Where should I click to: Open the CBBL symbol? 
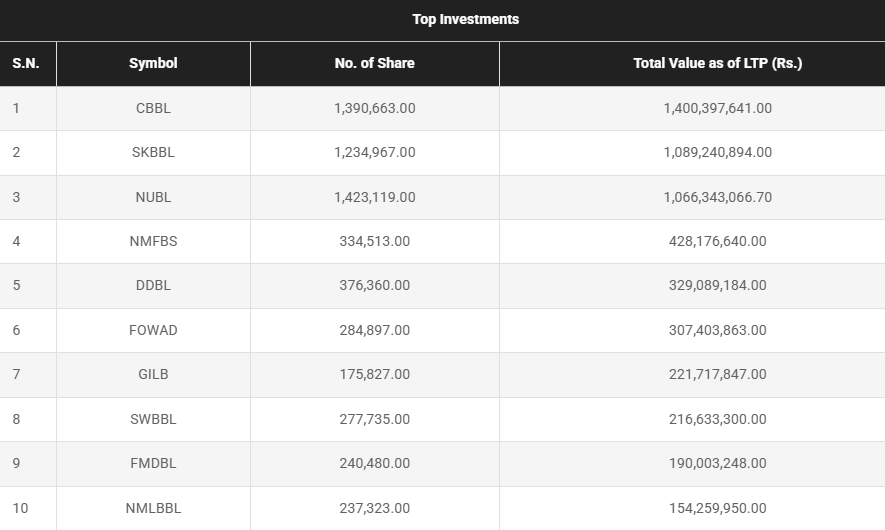(x=153, y=108)
